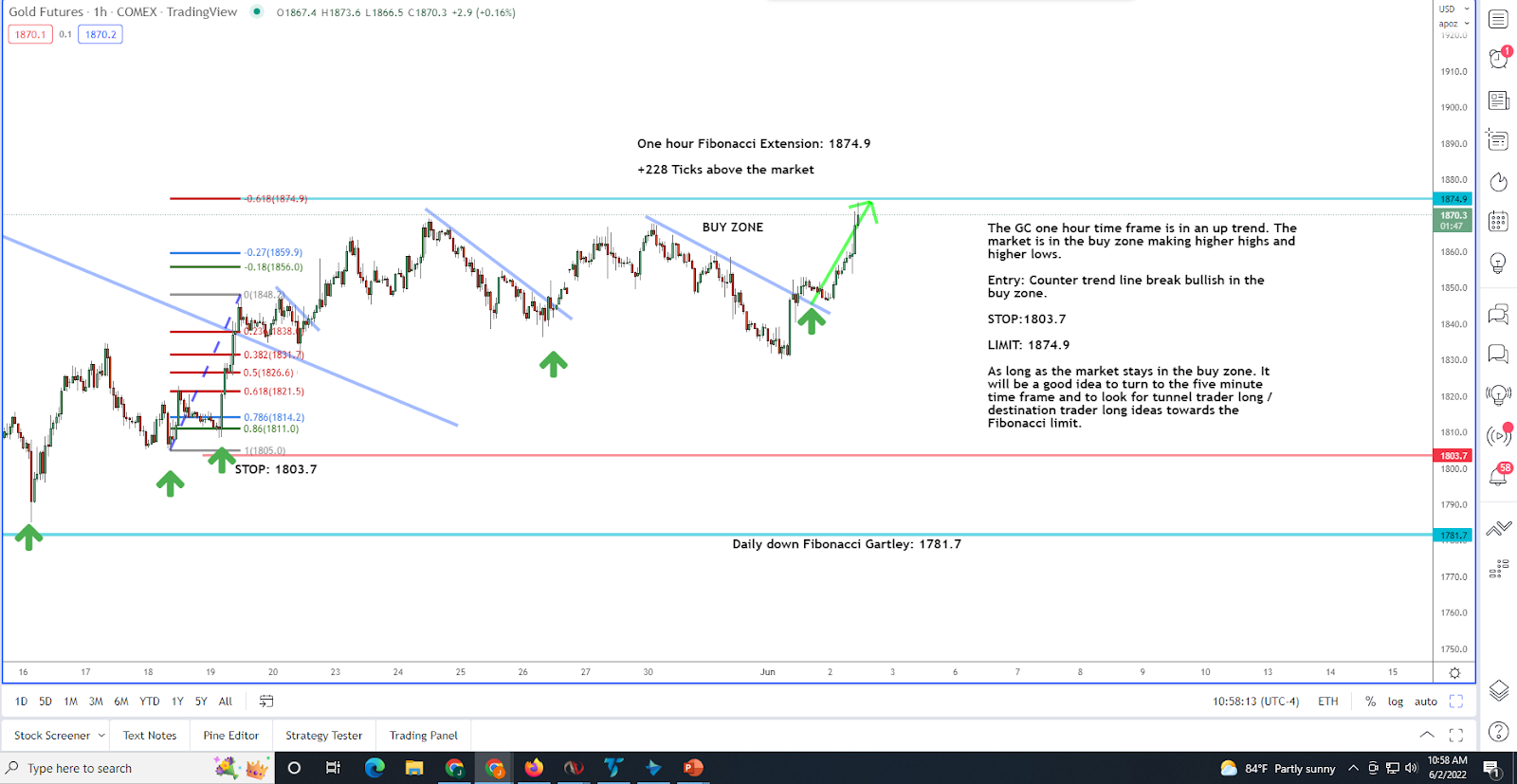
Task: Toggle the auto scale option
Action: (x=1426, y=702)
